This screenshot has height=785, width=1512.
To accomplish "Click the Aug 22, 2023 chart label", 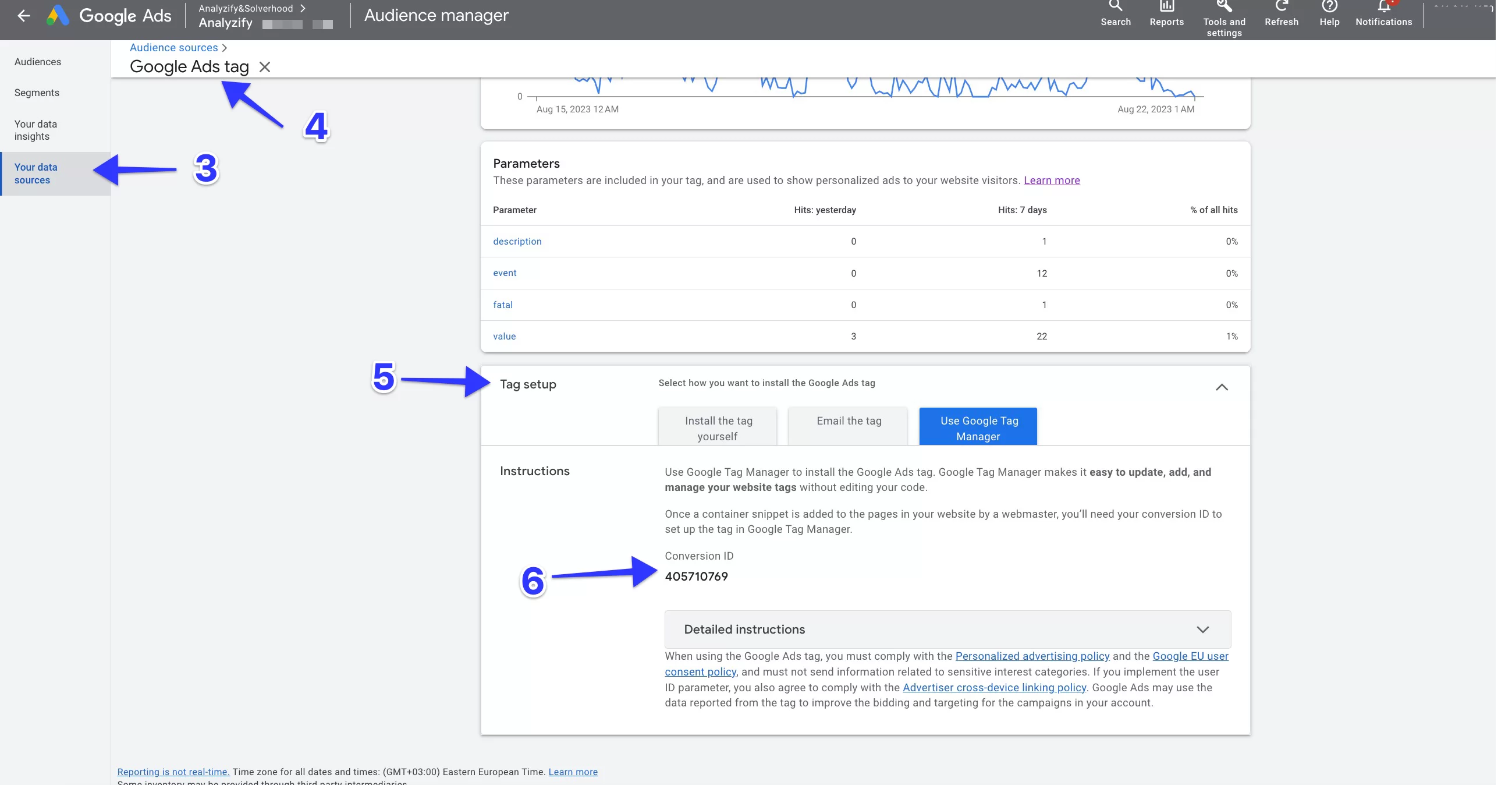I will point(1156,109).
